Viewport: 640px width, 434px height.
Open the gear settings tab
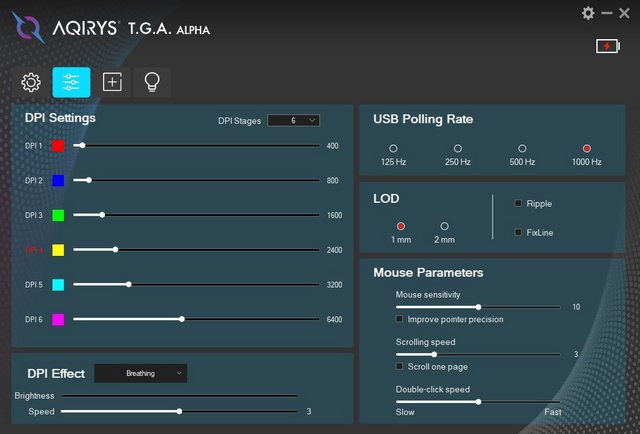(x=31, y=82)
